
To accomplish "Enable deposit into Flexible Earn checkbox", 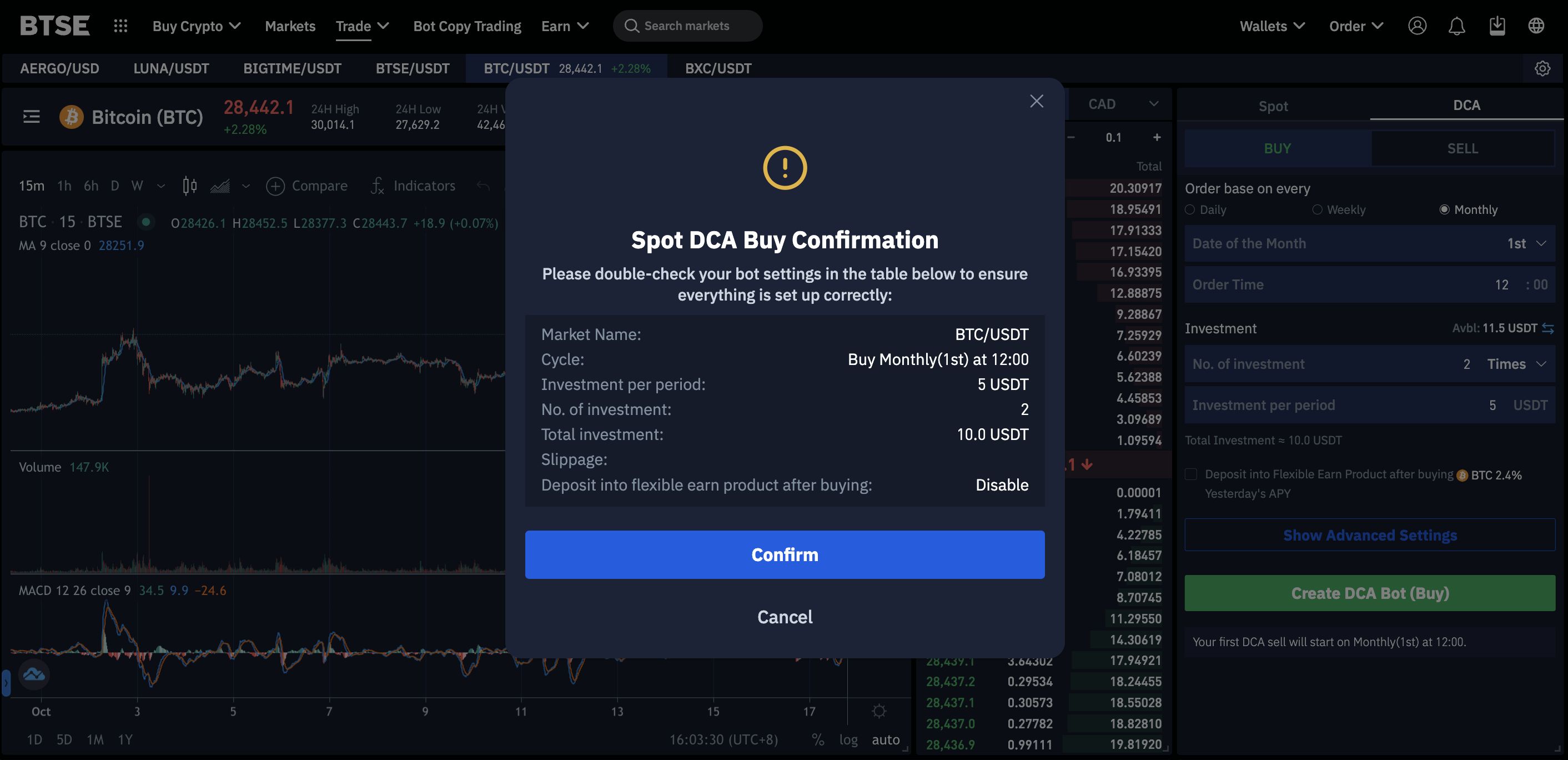I will pyautogui.click(x=1191, y=474).
